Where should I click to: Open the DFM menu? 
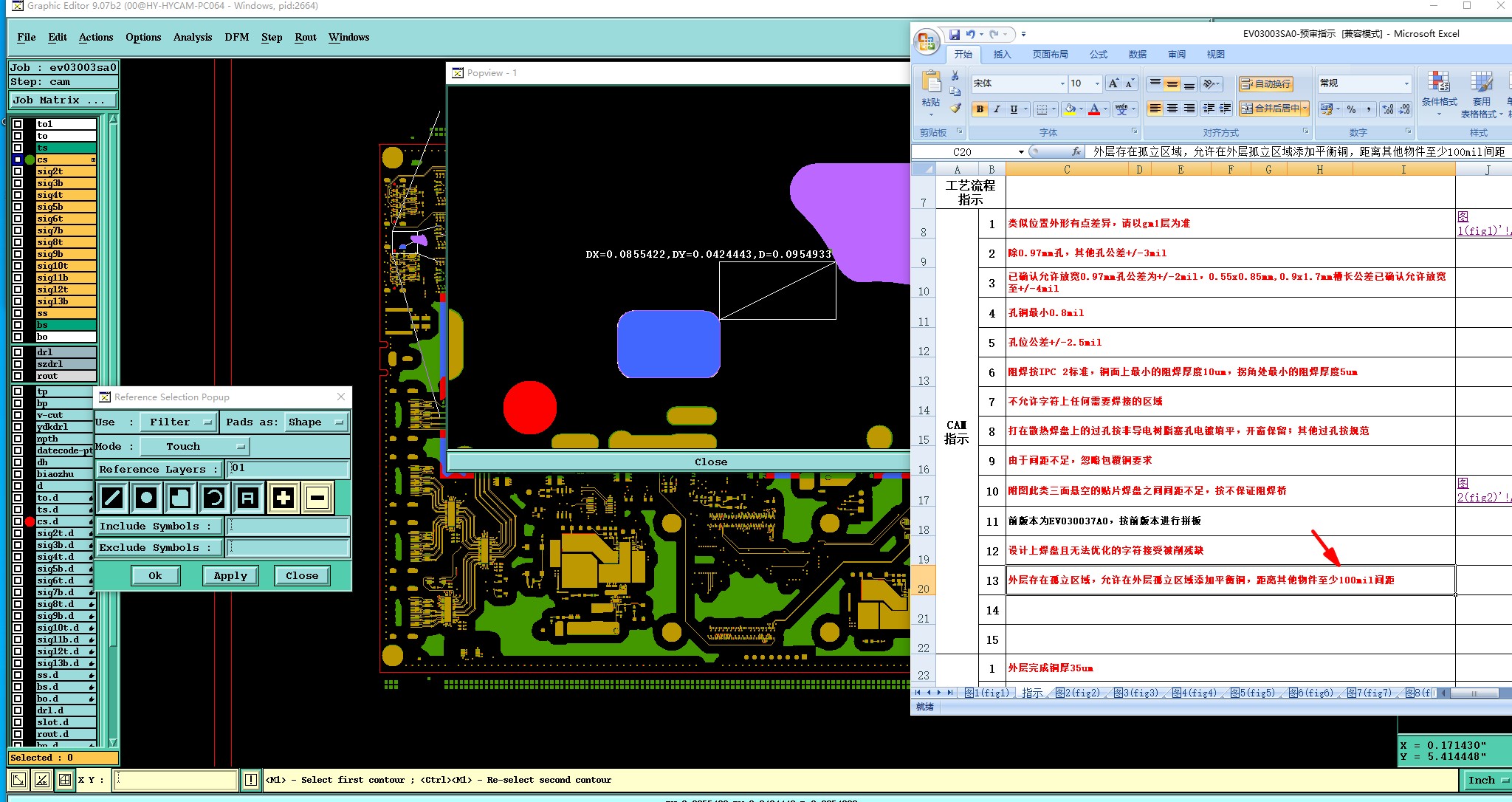point(236,37)
